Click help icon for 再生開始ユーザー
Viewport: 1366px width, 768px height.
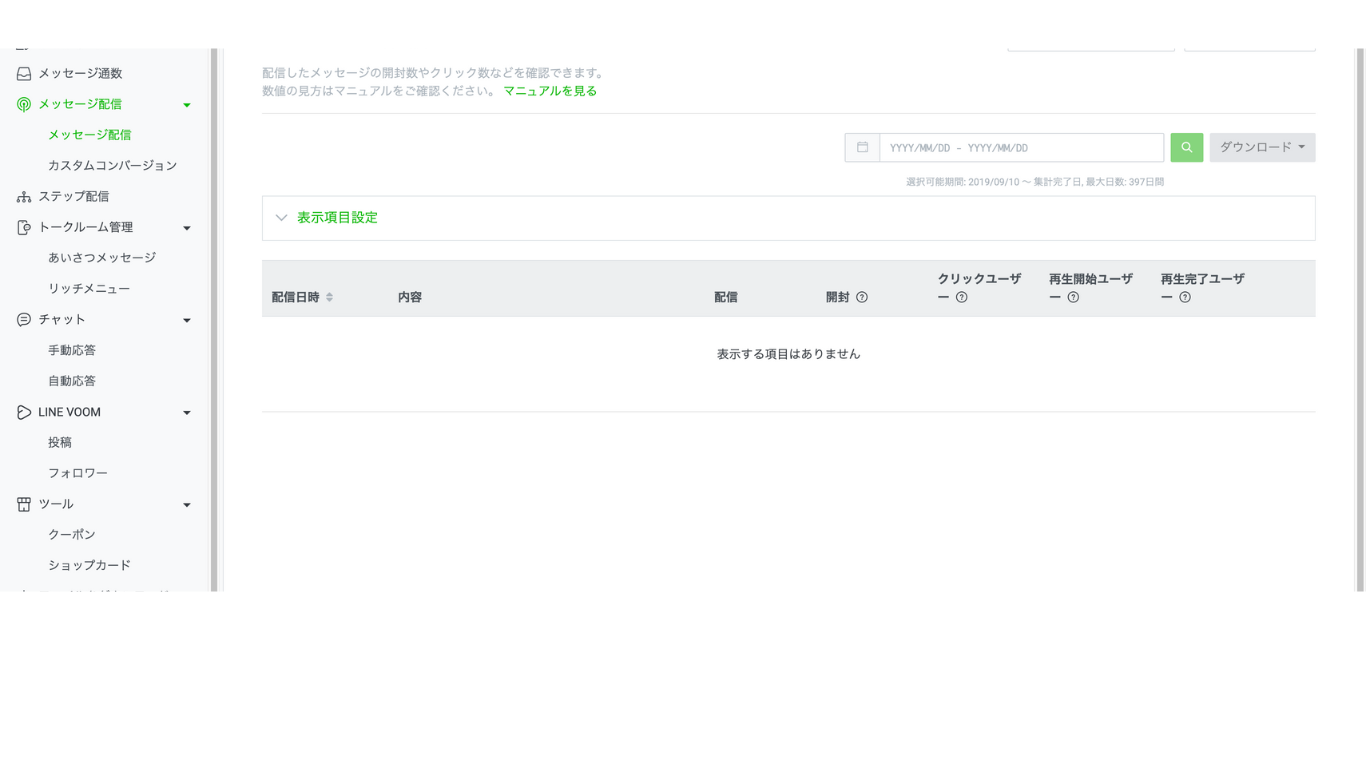[1073, 297]
